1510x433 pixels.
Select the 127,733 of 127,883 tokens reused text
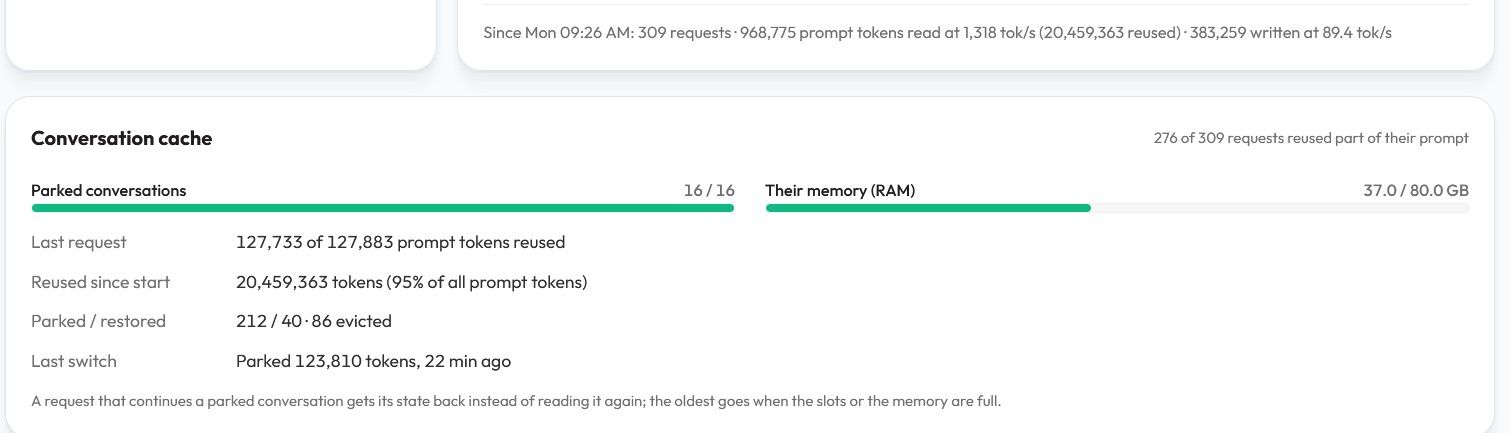(400, 242)
